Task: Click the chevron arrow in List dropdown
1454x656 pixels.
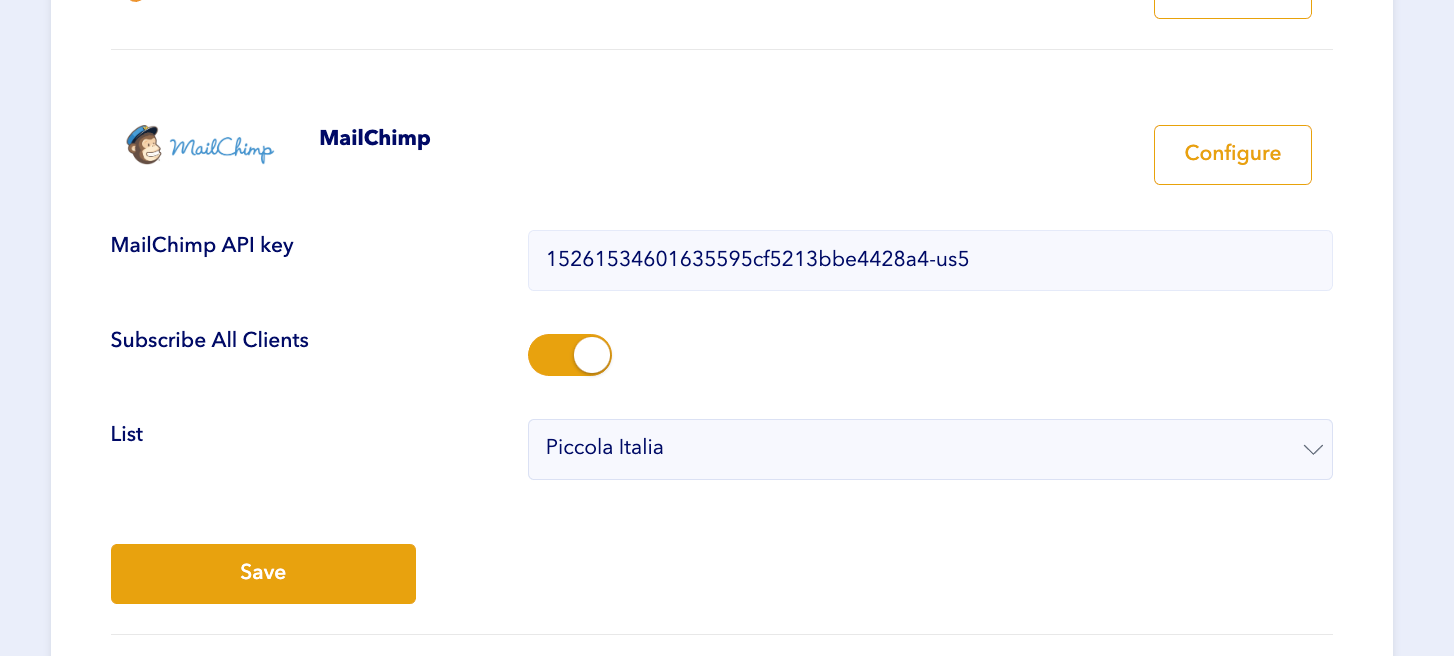Action: pos(1313,450)
